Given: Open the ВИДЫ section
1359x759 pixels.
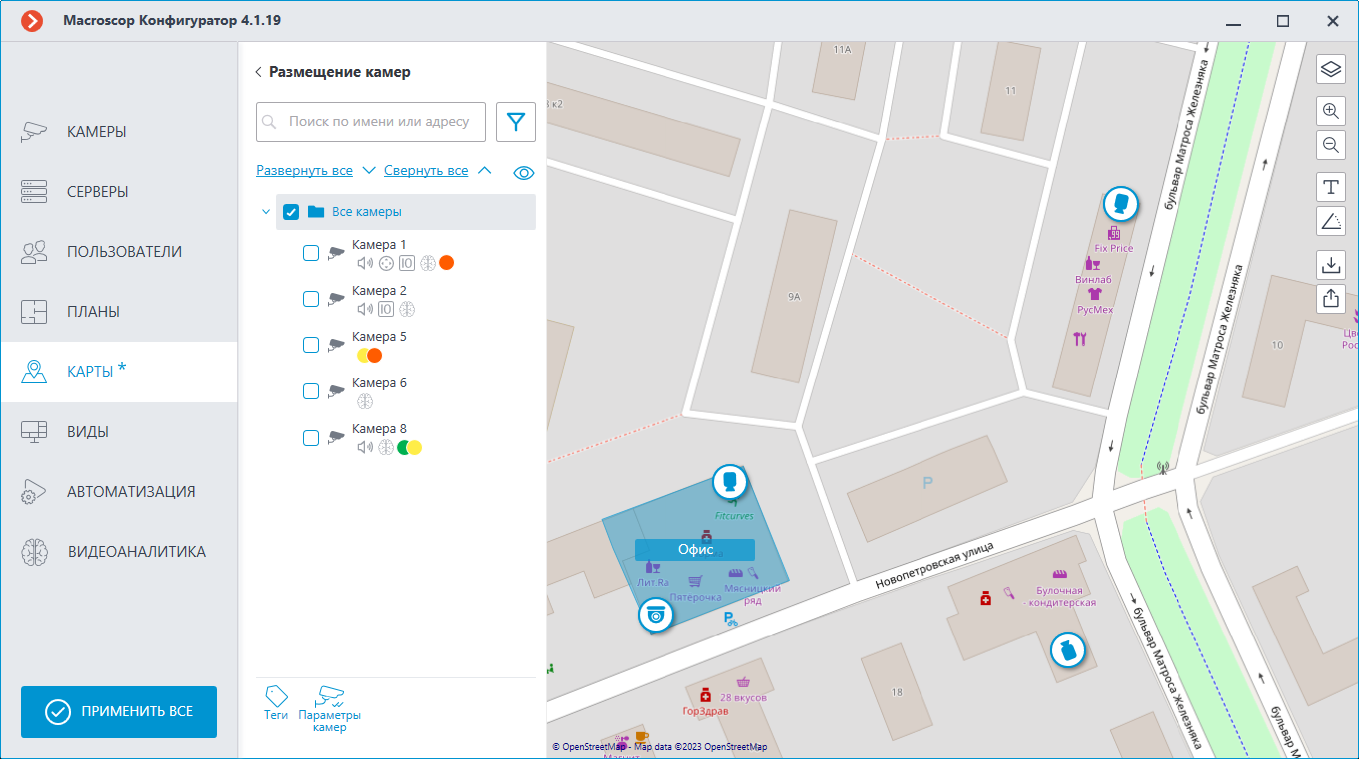Looking at the screenshot, I should coord(119,432).
